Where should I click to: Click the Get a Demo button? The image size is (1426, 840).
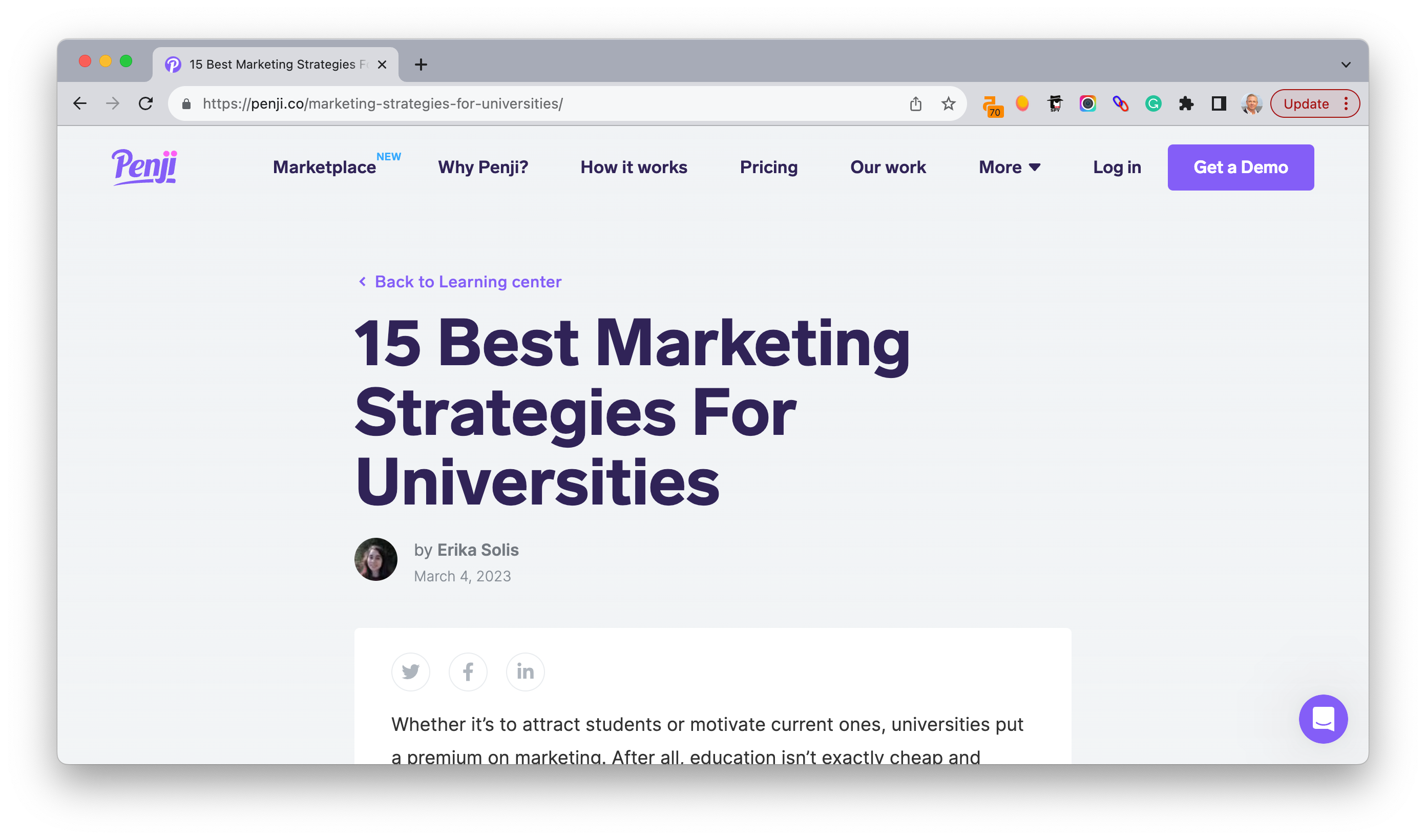click(x=1241, y=167)
